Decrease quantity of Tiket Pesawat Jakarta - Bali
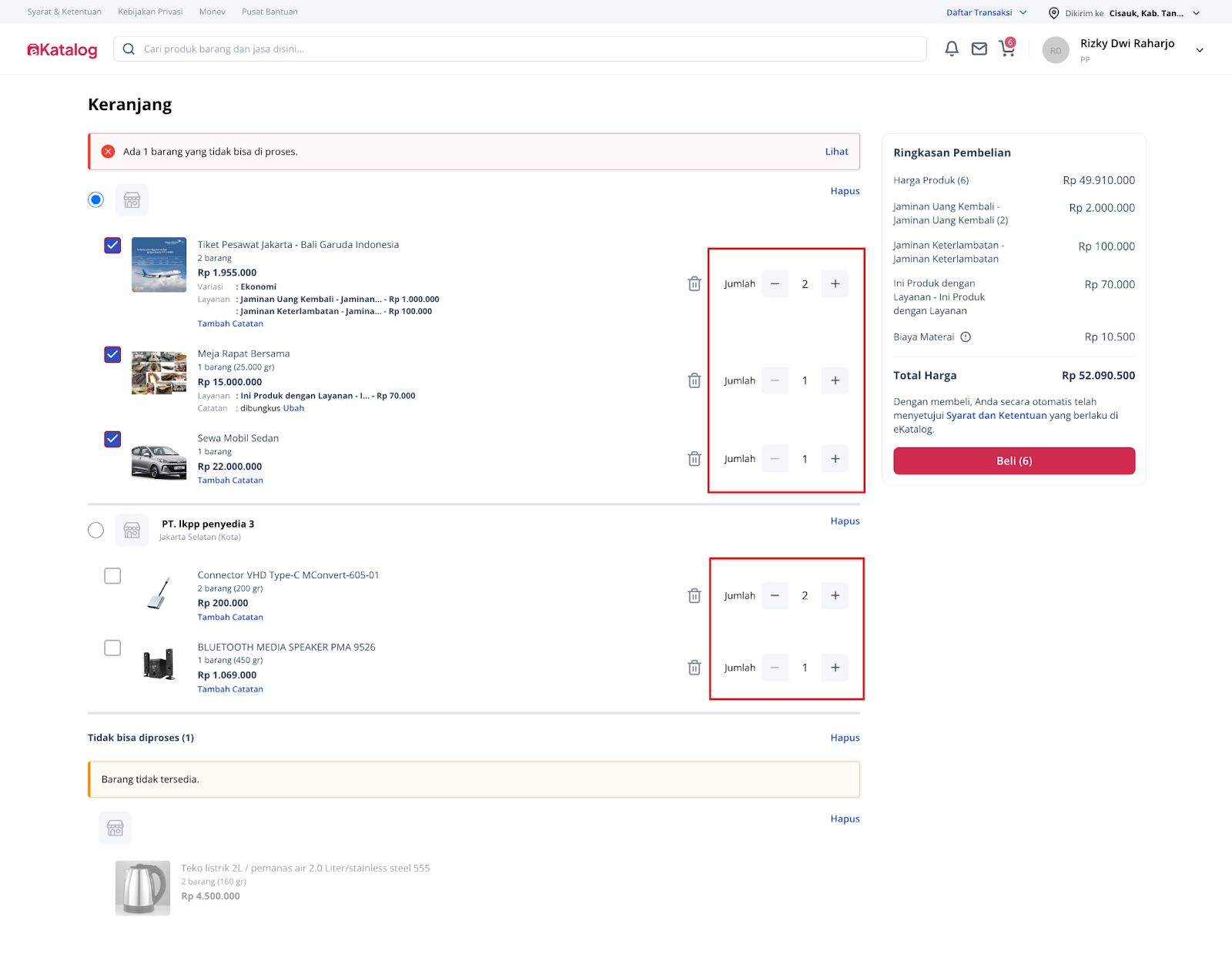1232x961 pixels. pyautogui.click(x=775, y=284)
